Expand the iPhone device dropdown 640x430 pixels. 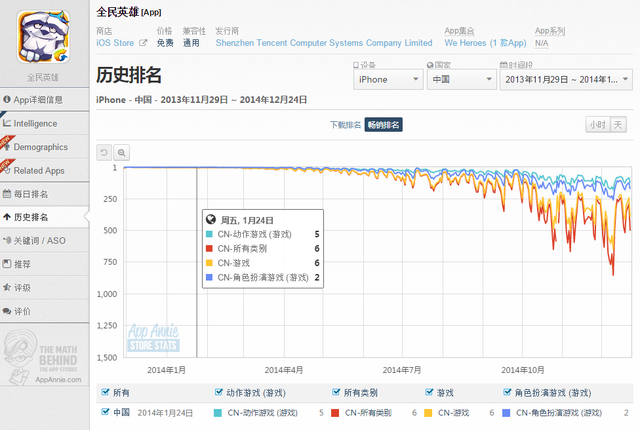pos(388,80)
